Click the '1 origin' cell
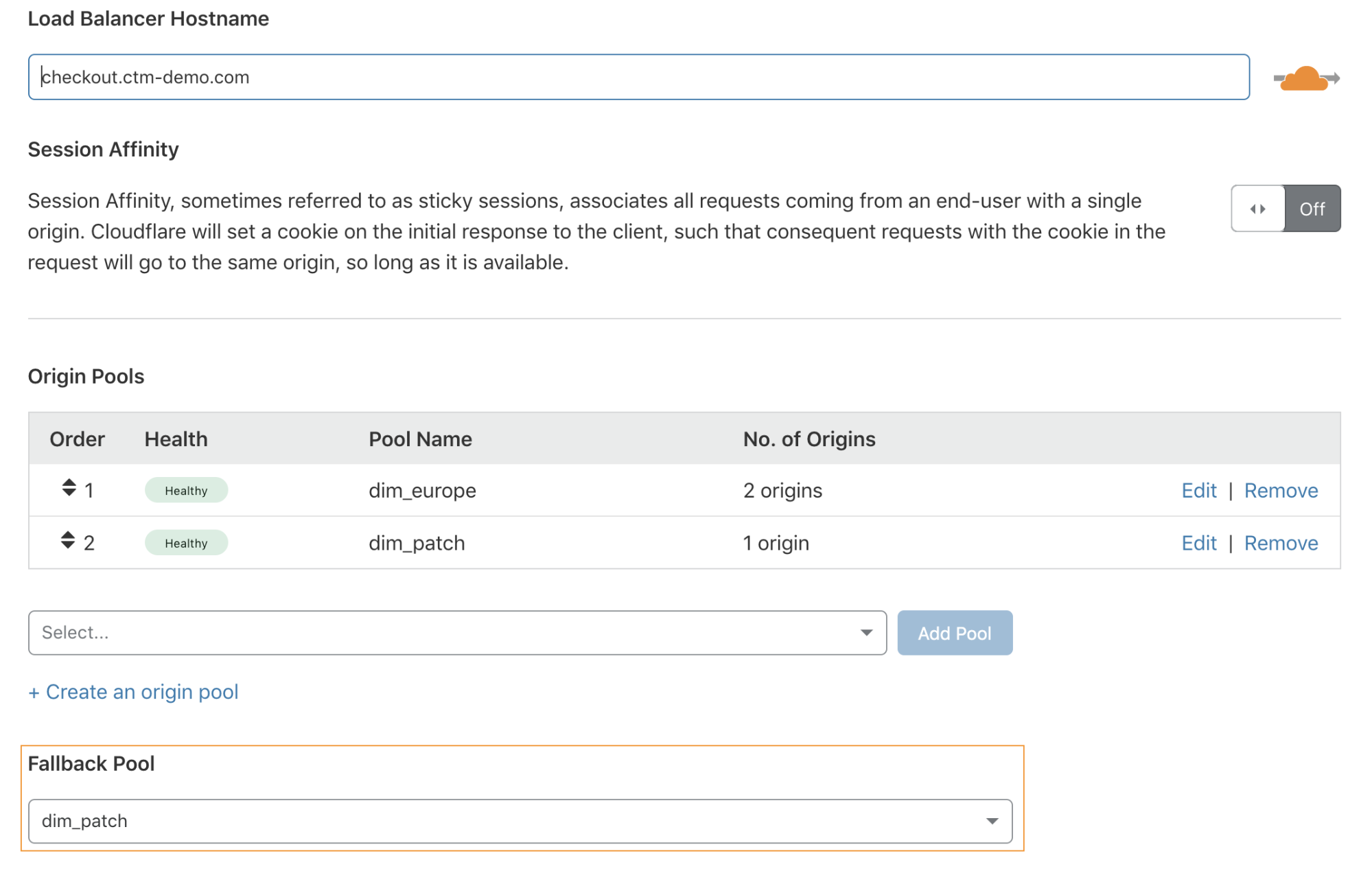 tap(776, 544)
